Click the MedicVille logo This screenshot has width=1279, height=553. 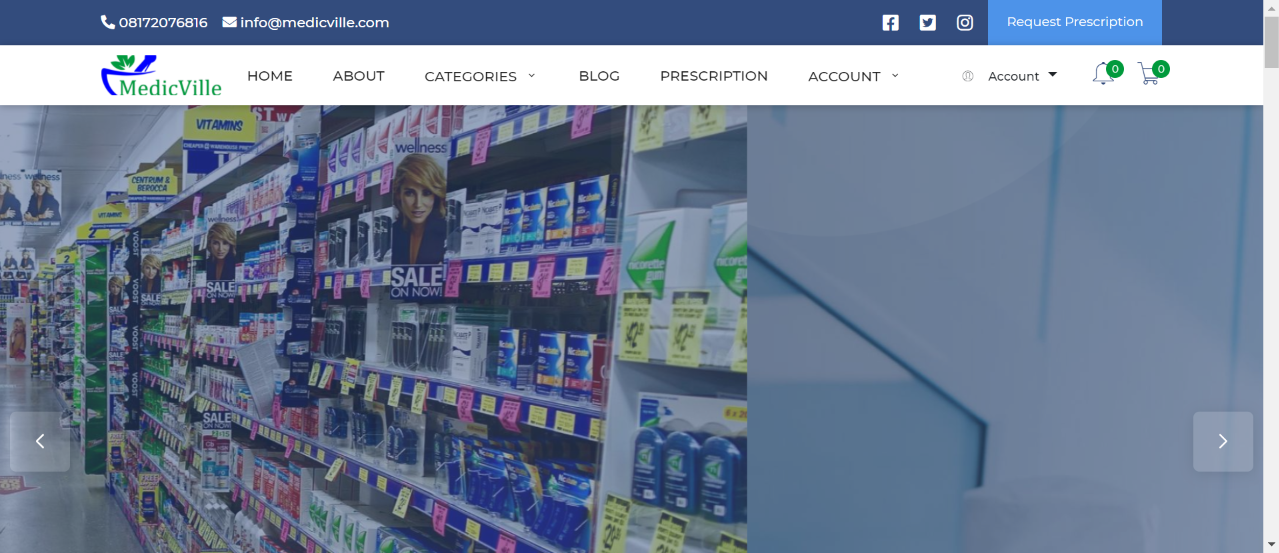click(161, 76)
